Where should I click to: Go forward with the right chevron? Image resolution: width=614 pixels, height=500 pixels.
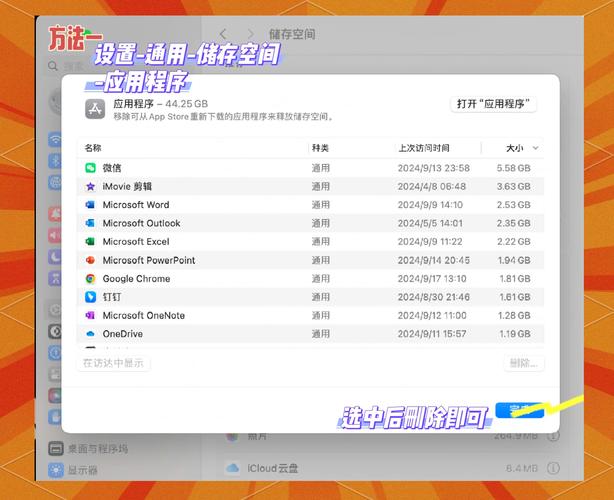[x=251, y=34]
